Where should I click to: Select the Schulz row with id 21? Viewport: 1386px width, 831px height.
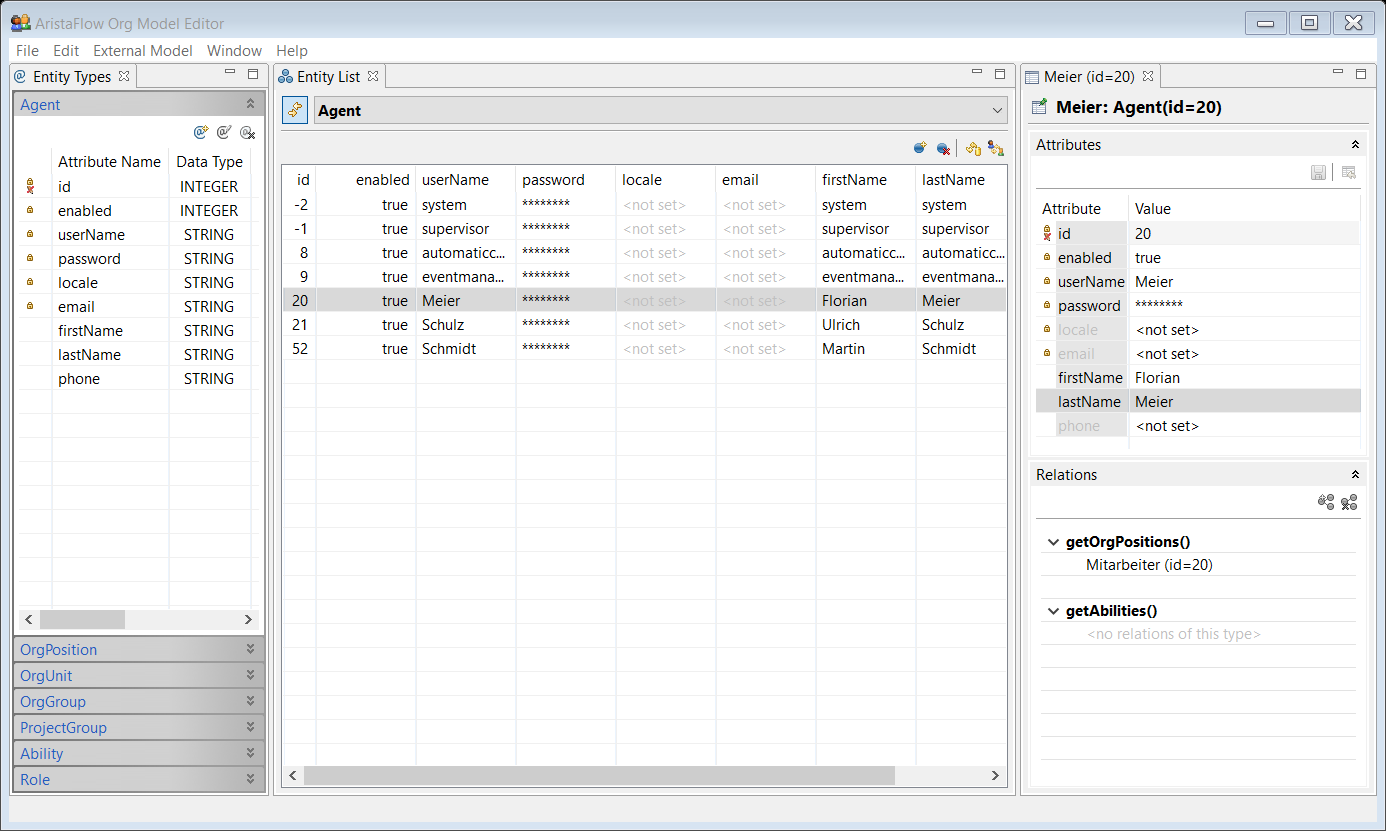point(644,325)
